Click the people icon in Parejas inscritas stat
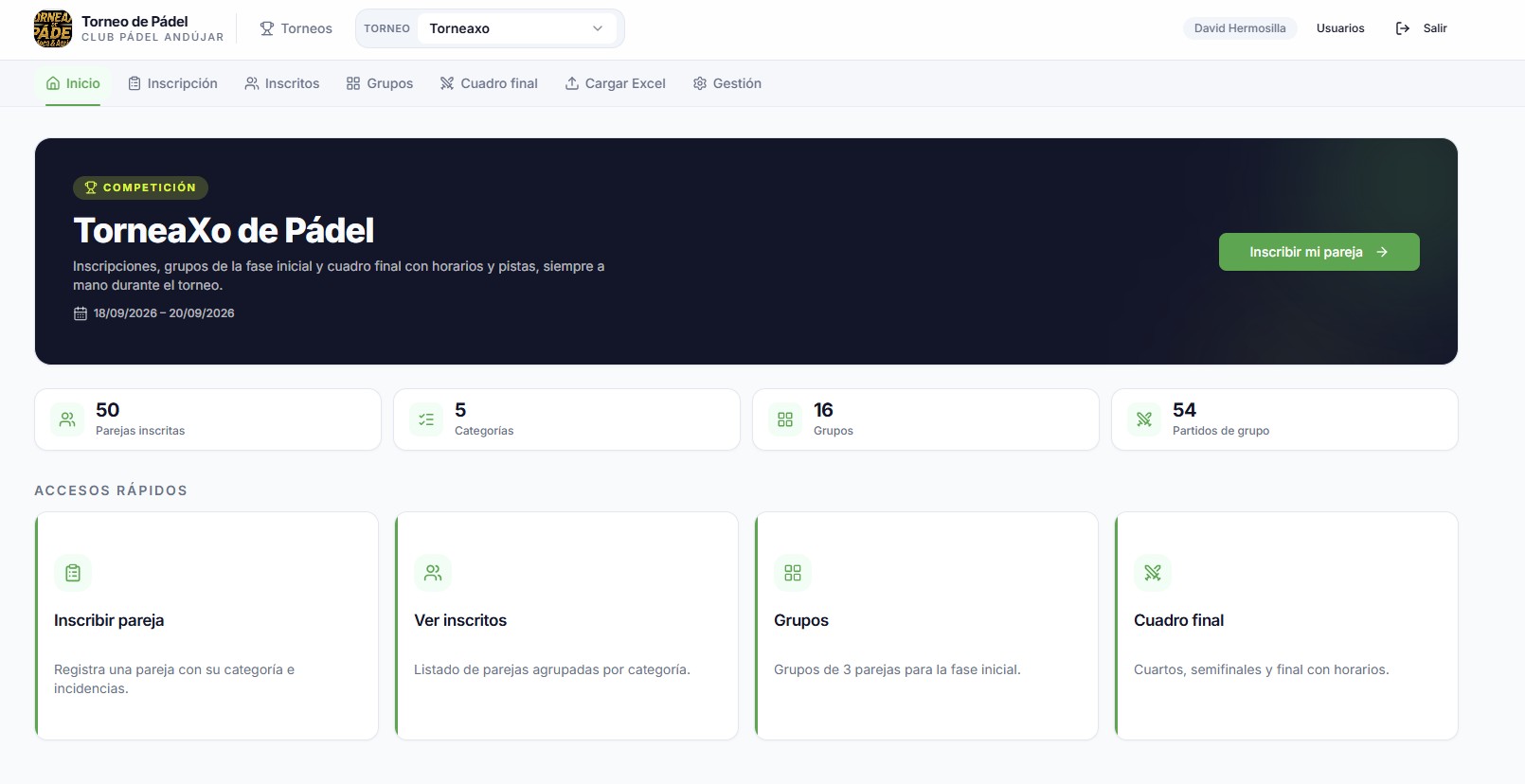Image resolution: width=1525 pixels, height=784 pixels. point(67,419)
